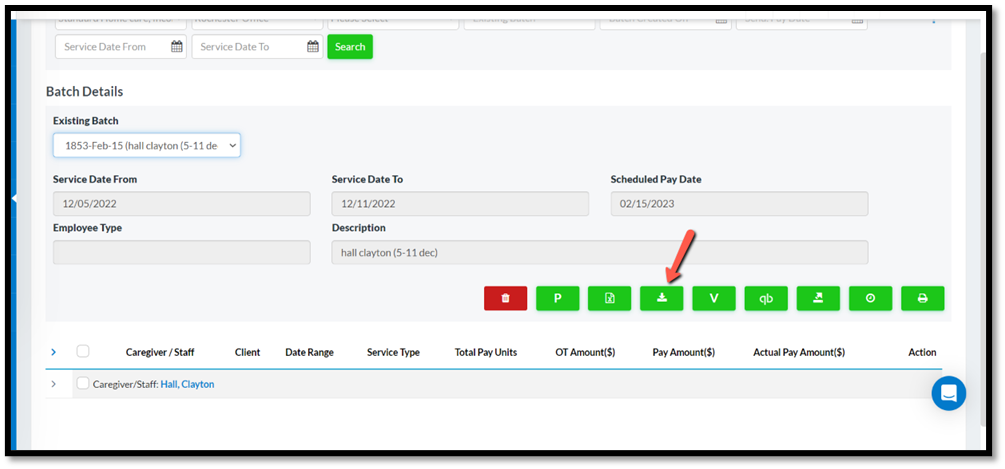Click the green P button
1005x469 pixels.
tap(558, 299)
